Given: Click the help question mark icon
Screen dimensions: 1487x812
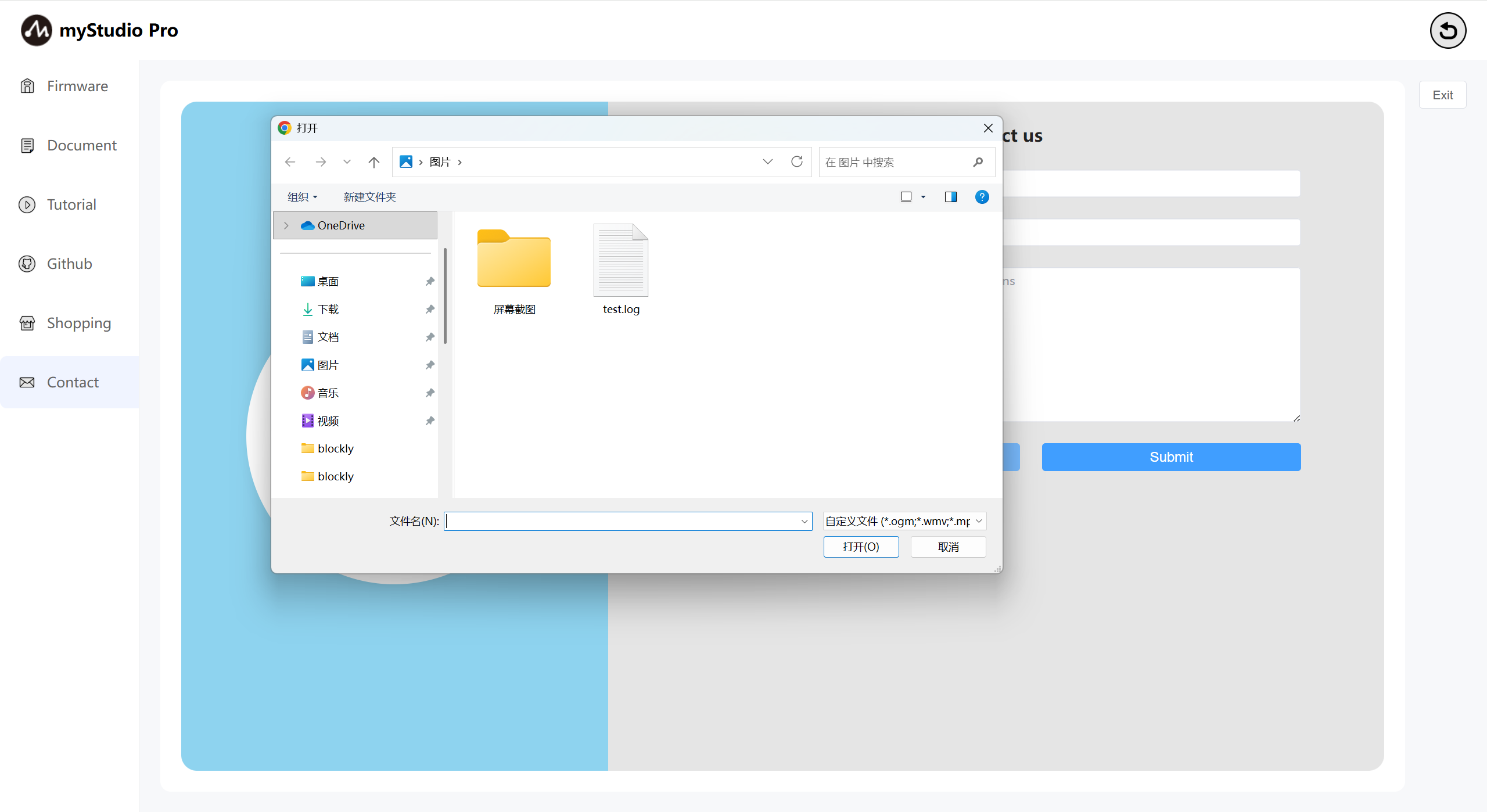Looking at the screenshot, I should pos(981,197).
